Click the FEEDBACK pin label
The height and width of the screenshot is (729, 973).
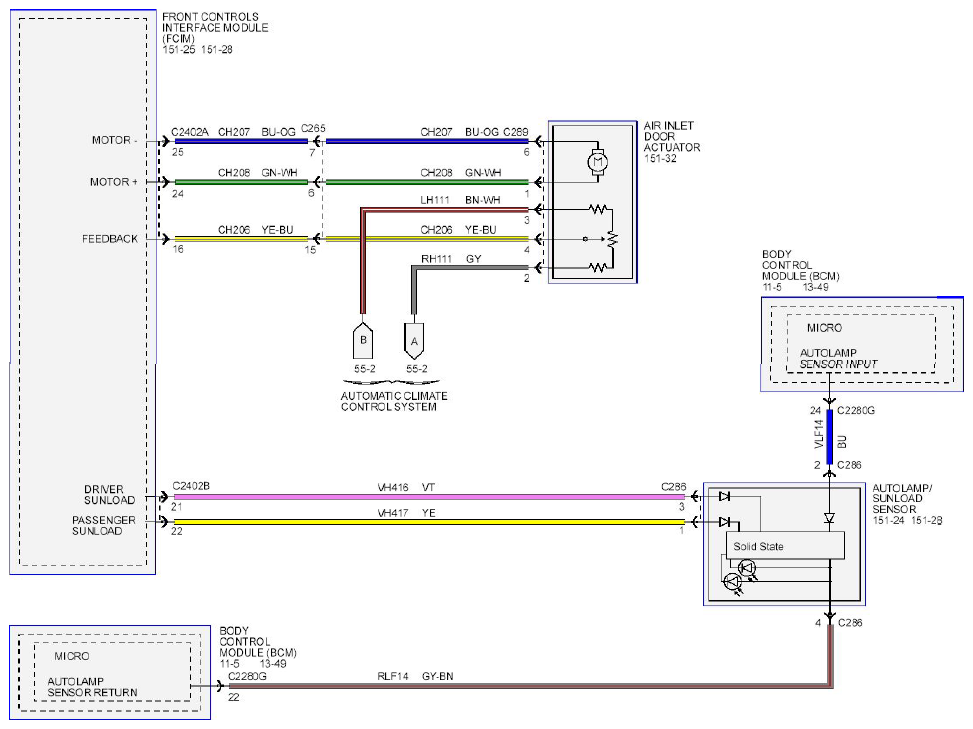[110, 239]
